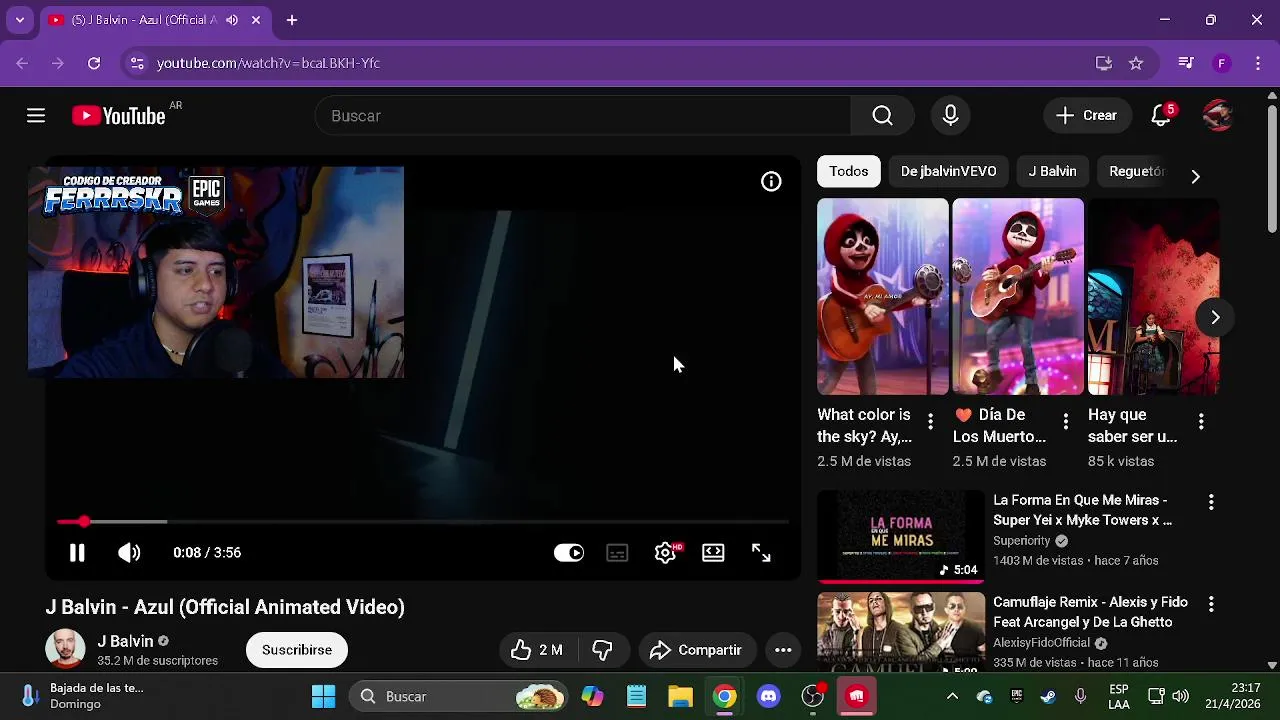This screenshot has height=720, width=1280.
Task: Open File Explorer from taskbar
Action: pos(680,696)
